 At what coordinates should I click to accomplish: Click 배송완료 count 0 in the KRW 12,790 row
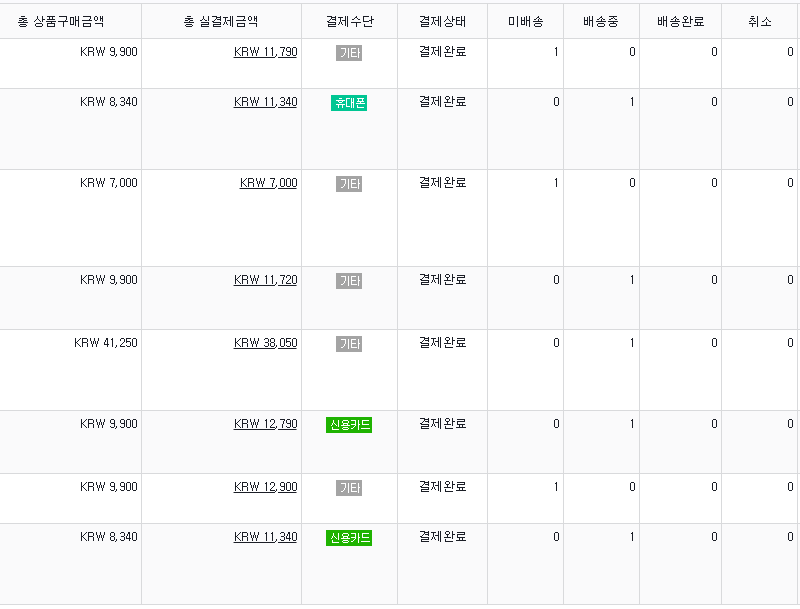(x=714, y=424)
